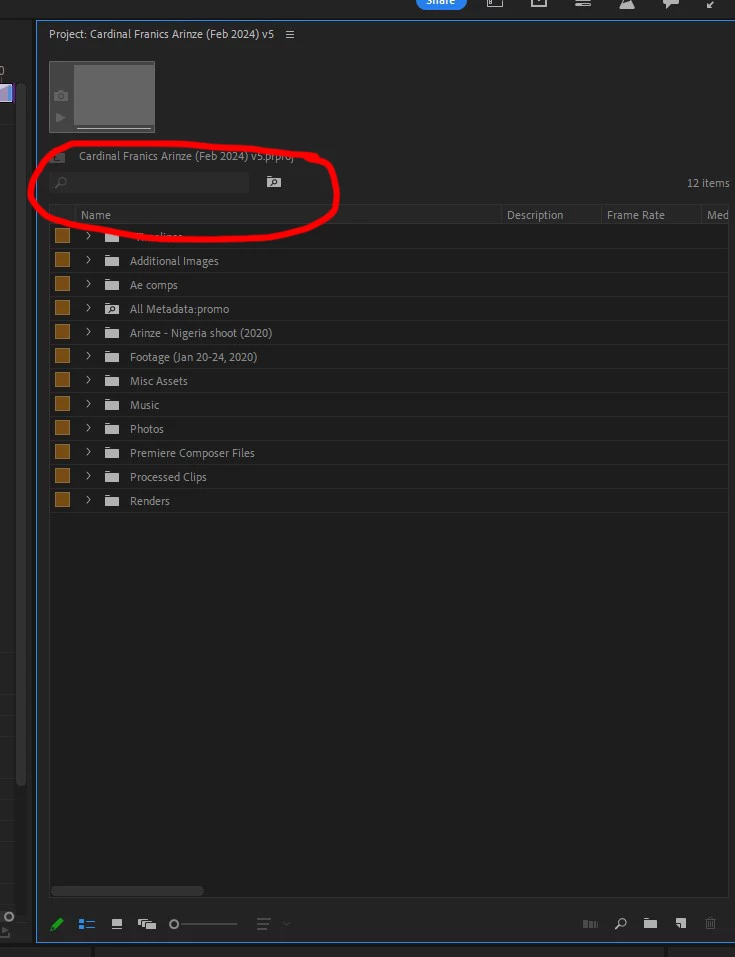Click the 'Cardinal Franics Arinze (Feb 2024) v5.prproj' filename
Viewport: 735px width, 957px height.
[x=186, y=156]
